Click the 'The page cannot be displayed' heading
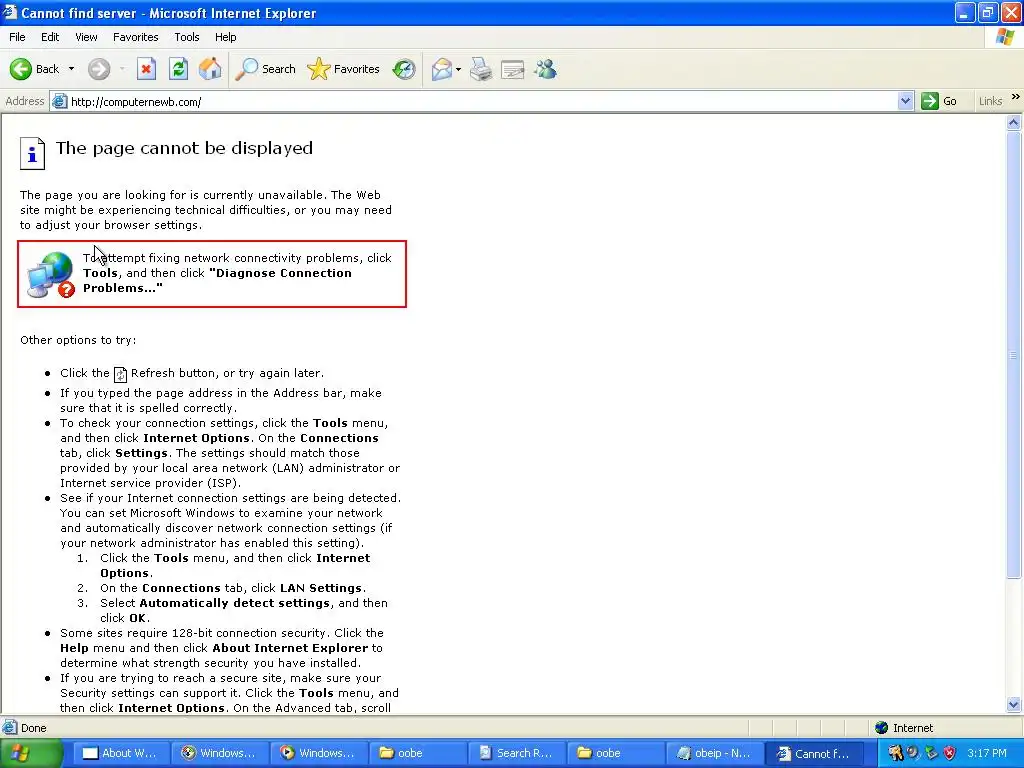 184,148
